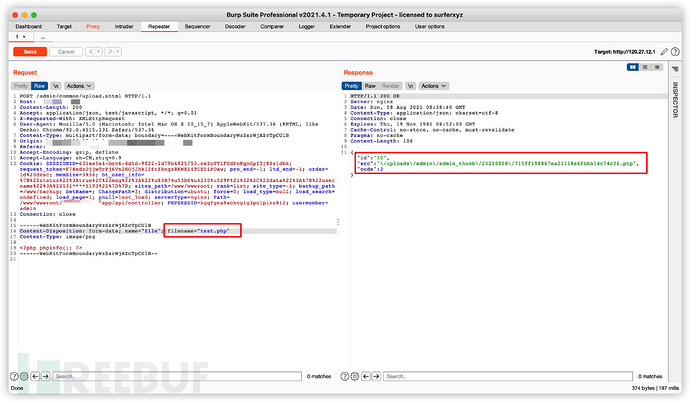The width and height of the screenshot is (690, 402).
Task: Jump to next match in request search
Action: tap(45, 376)
